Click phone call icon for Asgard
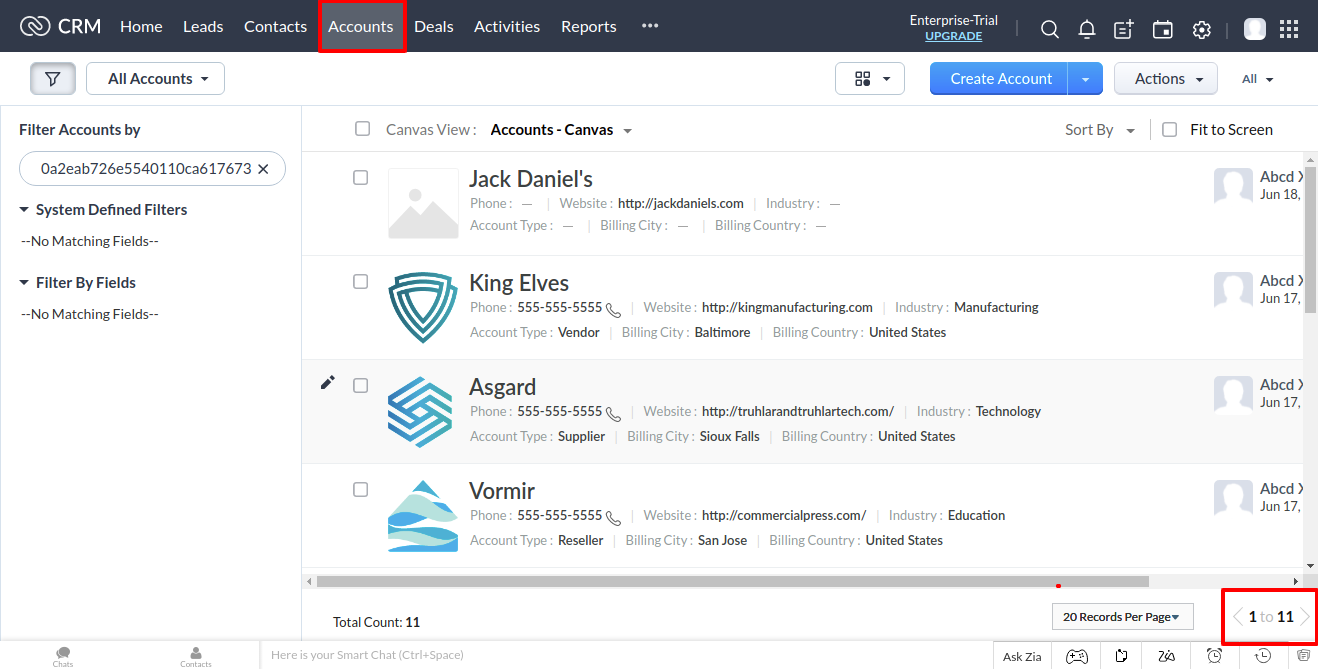The height and width of the screenshot is (669, 1318). 613,414
